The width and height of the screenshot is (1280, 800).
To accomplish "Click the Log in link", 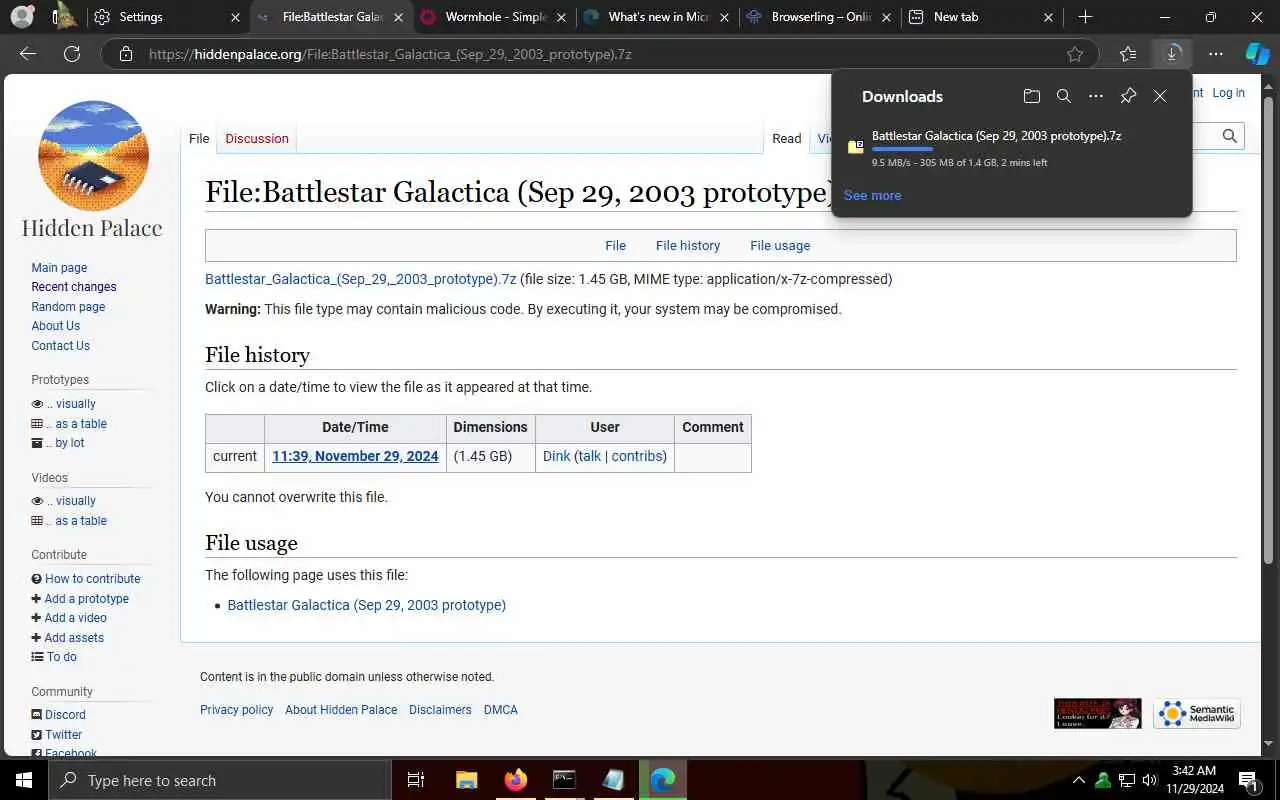I will [1228, 93].
